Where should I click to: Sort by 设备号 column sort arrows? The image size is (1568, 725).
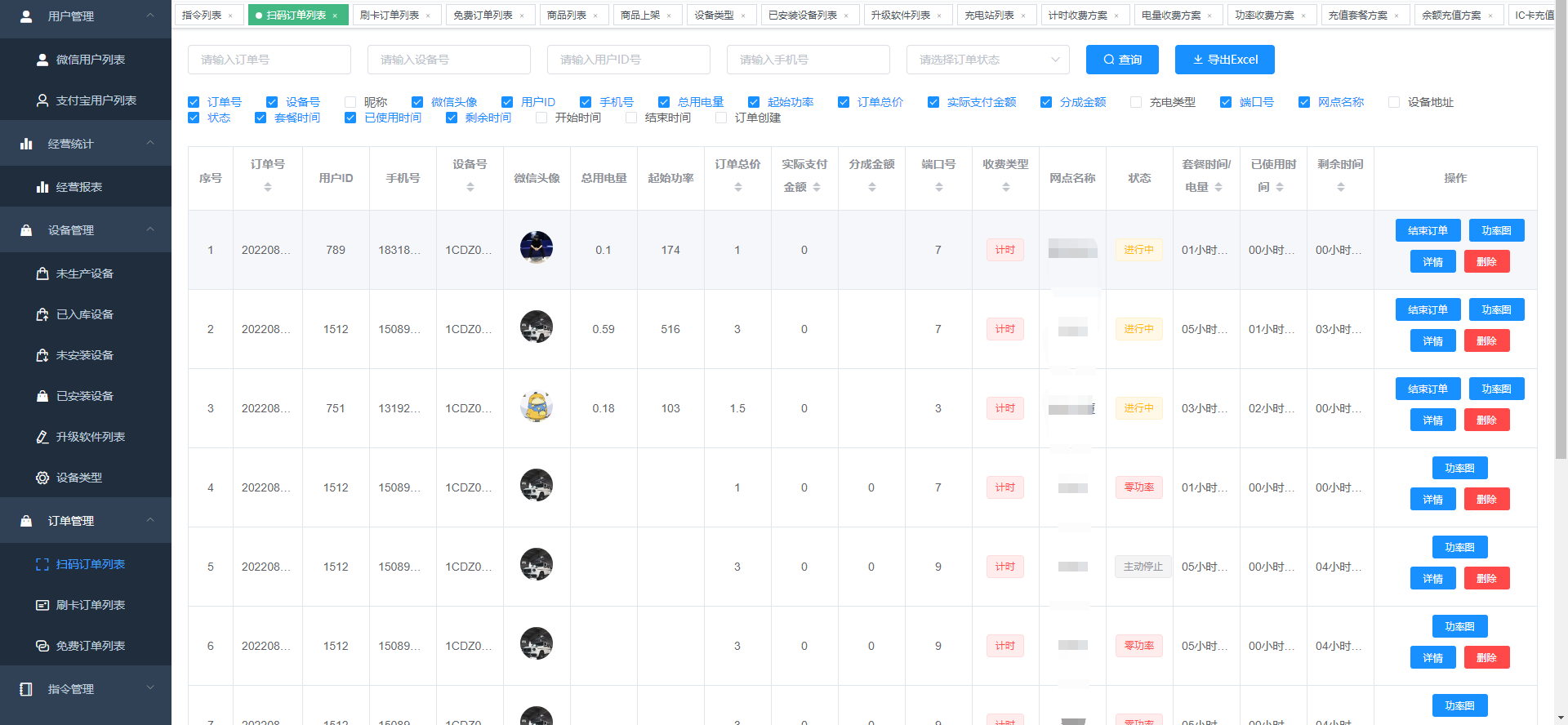470,188
